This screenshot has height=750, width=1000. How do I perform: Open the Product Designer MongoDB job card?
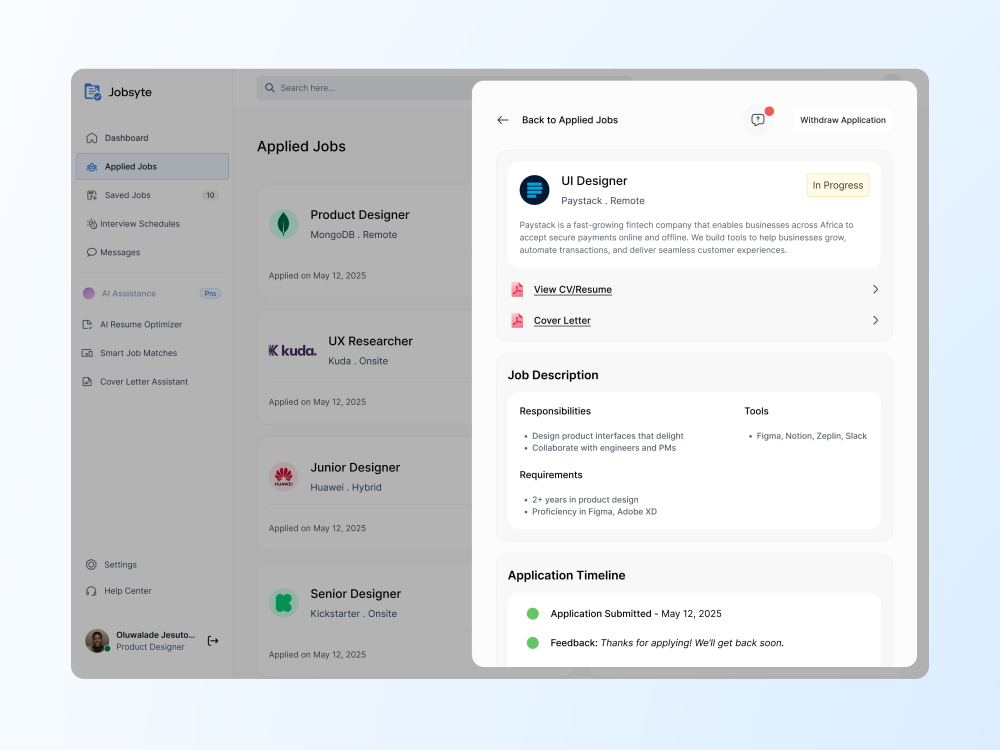tap(365, 241)
